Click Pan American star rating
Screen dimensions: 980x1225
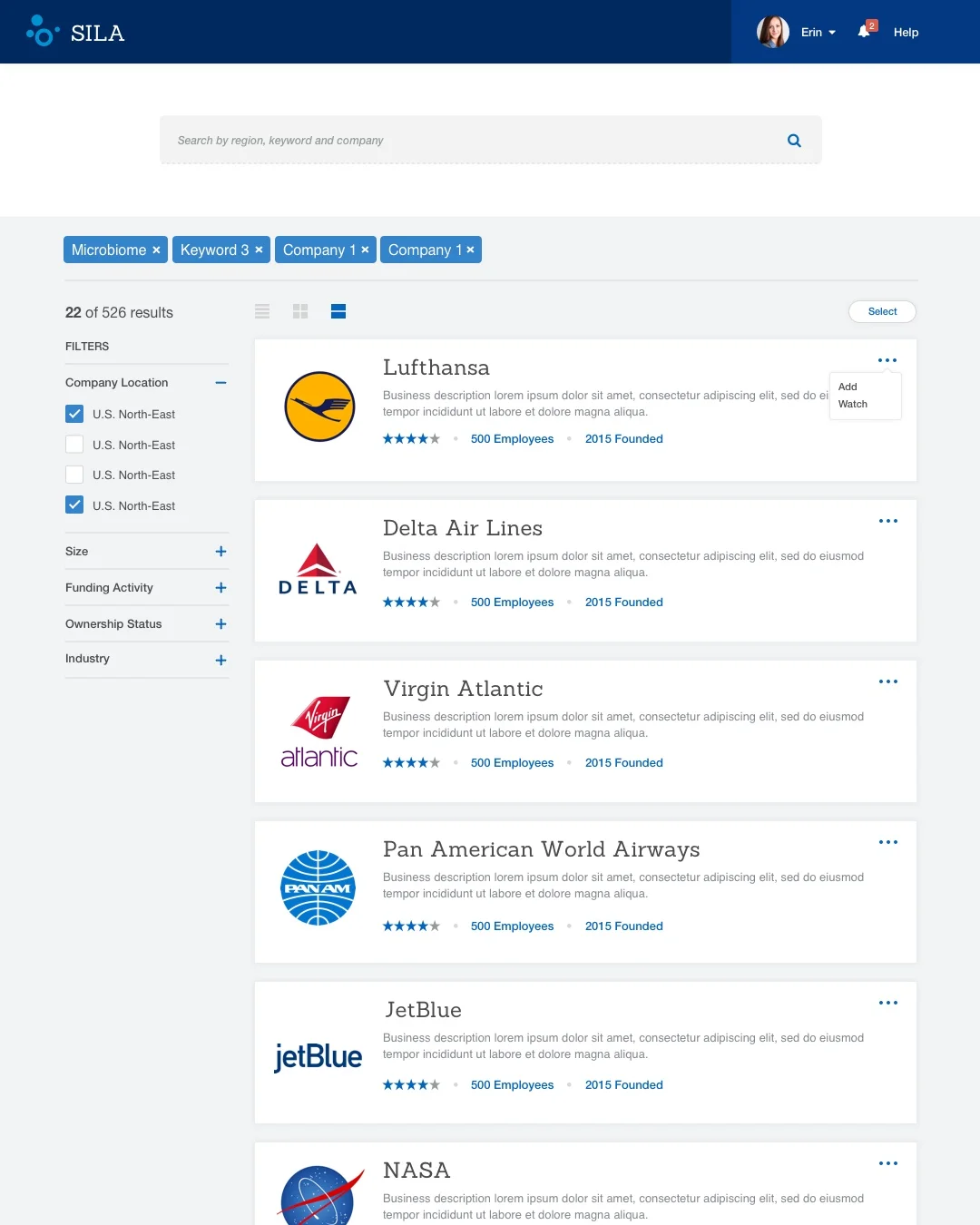tap(411, 926)
